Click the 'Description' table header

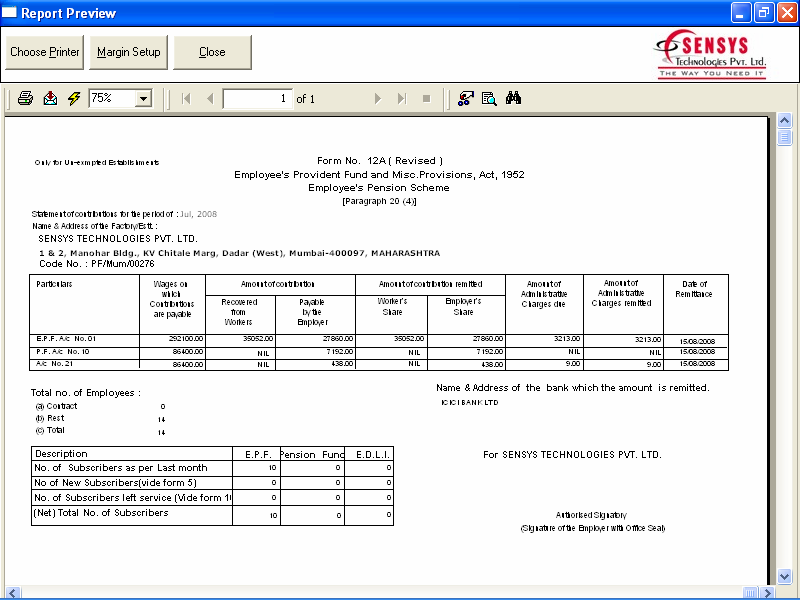coord(61,454)
